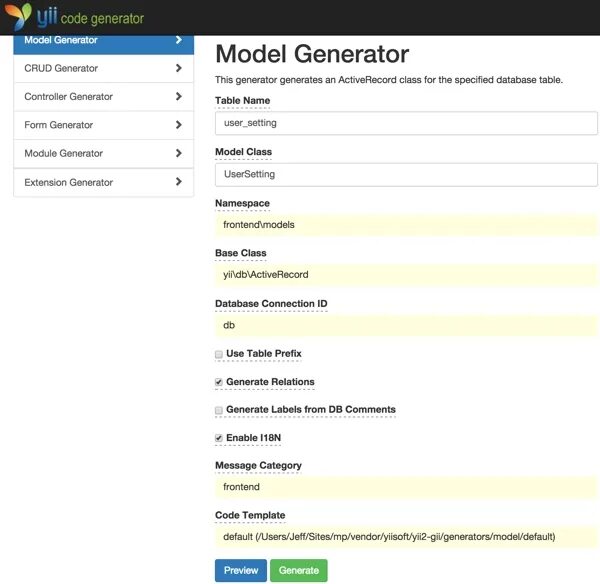The image size is (600, 584).
Task: Open the Form Generator menu item
Action: pos(103,125)
